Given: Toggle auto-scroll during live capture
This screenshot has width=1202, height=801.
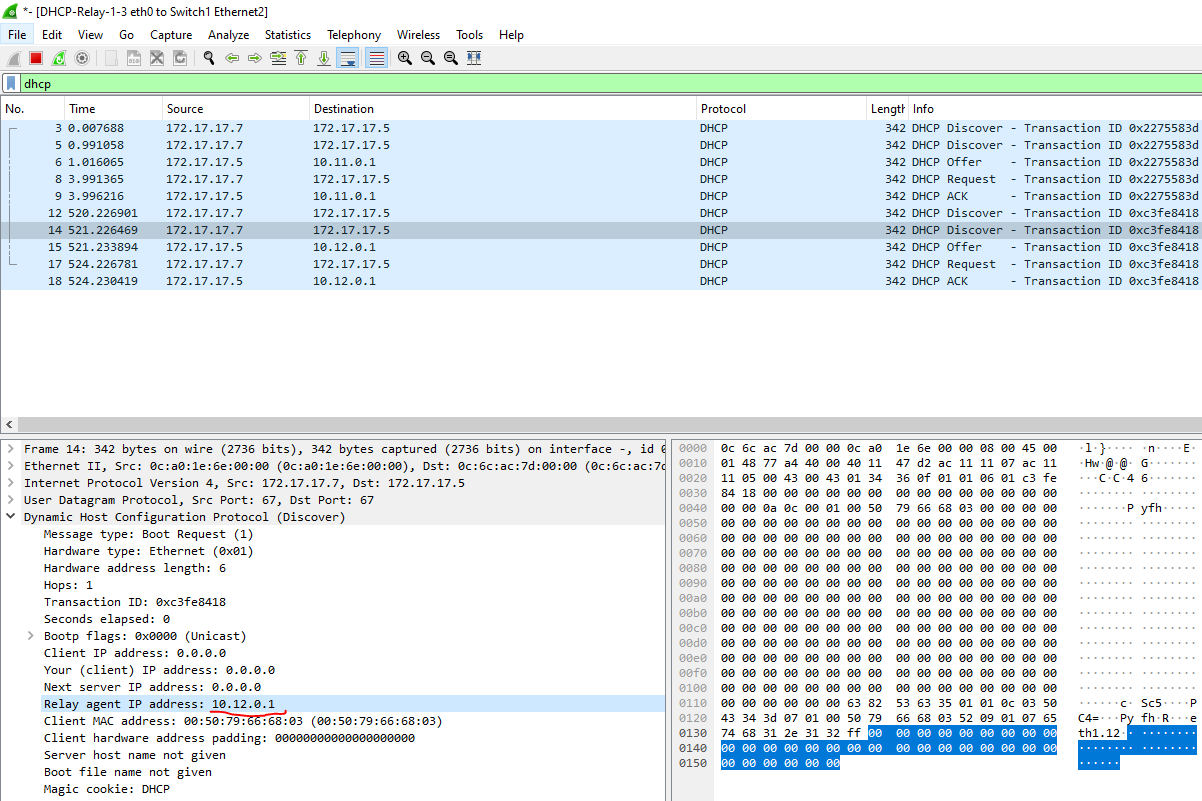Looking at the screenshot, I should [347, 58].
